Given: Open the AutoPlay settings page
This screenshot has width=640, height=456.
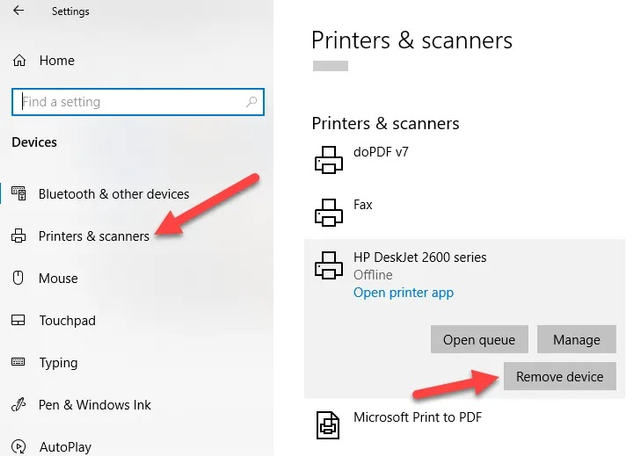Looking at the screenshot, I should tap(66, 447).
